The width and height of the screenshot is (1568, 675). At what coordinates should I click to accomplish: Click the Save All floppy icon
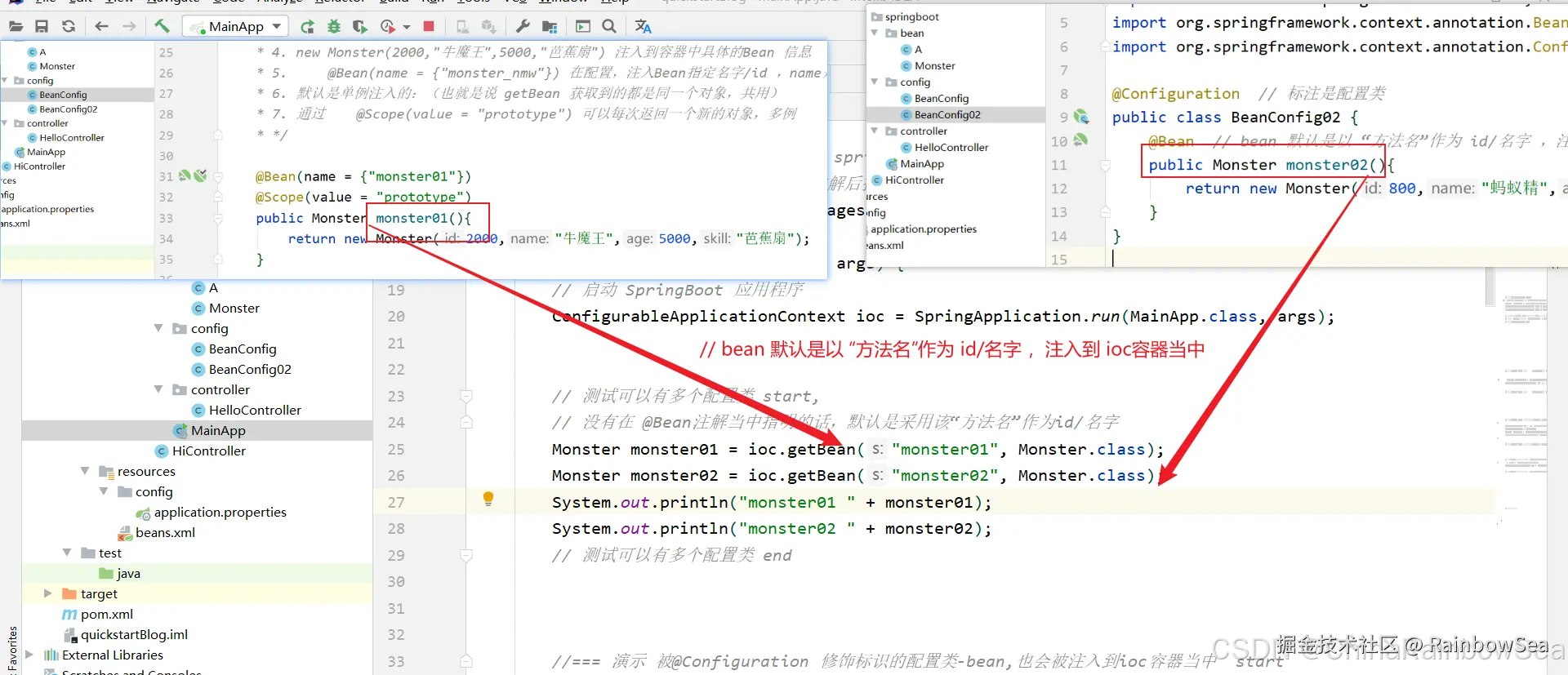click(42, 26)
